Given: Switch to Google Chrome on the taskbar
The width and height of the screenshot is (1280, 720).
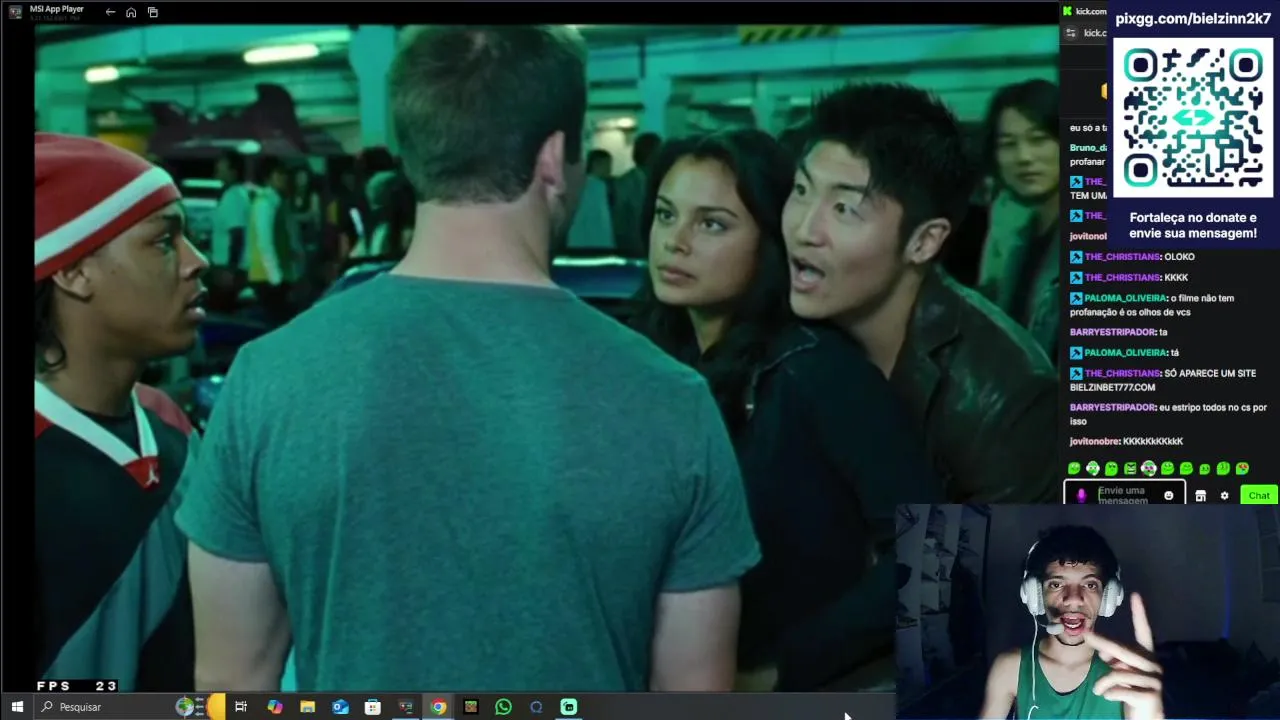Looking at the screenshot, I should click(x=438, y=707).
